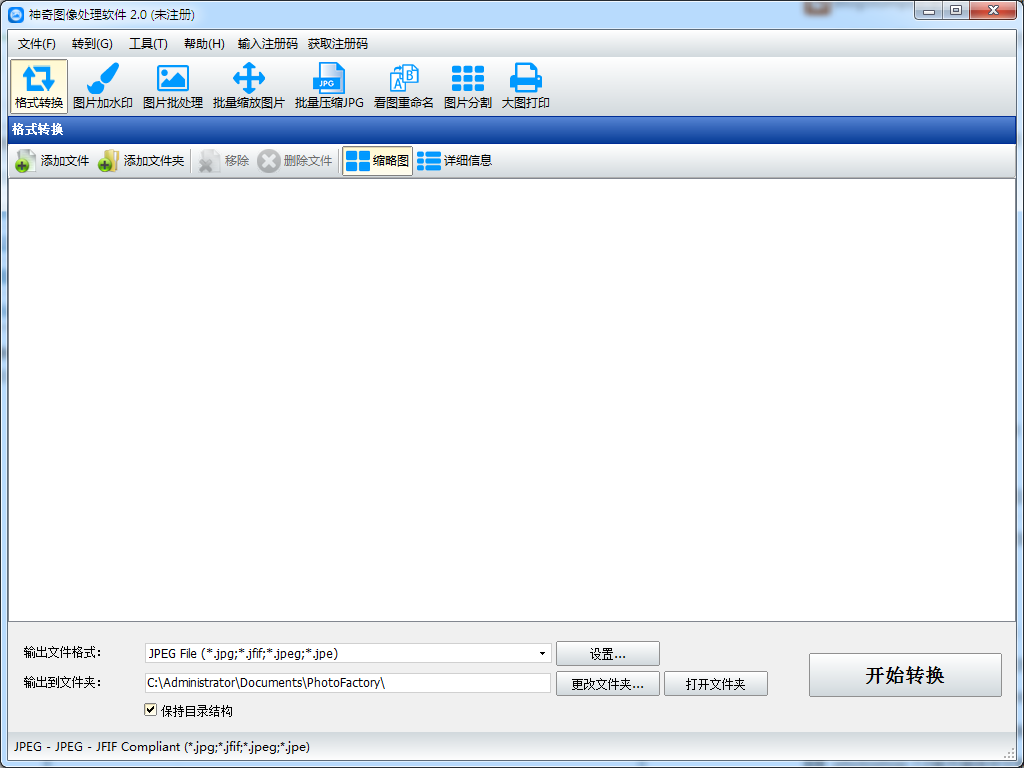Open the 帮助(H) menu
This screenshot has height=768, width=1024.
coord(204,44)
